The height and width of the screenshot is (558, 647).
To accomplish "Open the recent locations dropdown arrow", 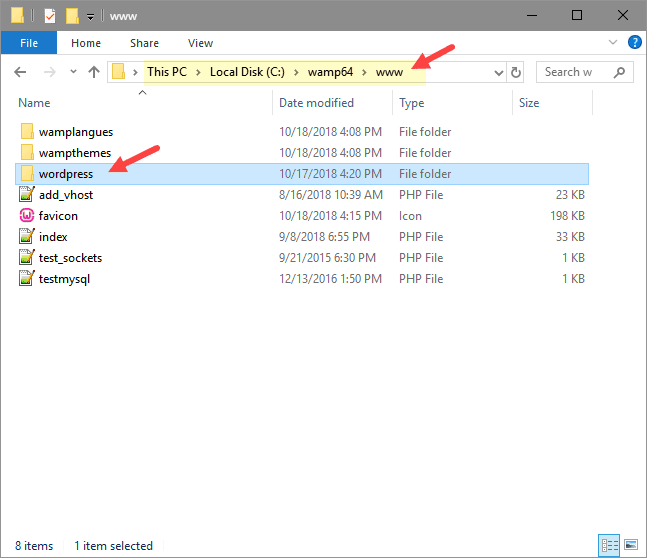I will 73,71.
